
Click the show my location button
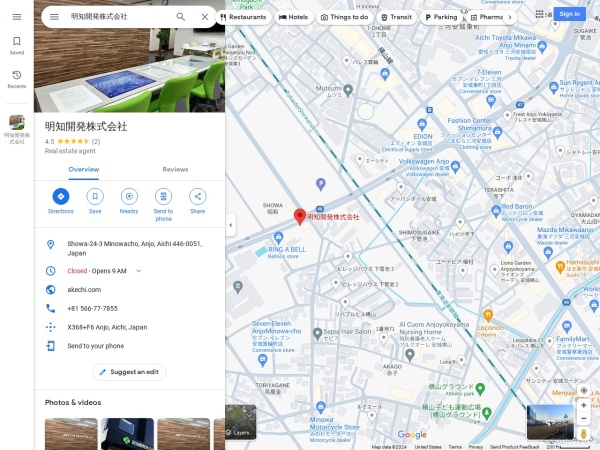(584, 391)
